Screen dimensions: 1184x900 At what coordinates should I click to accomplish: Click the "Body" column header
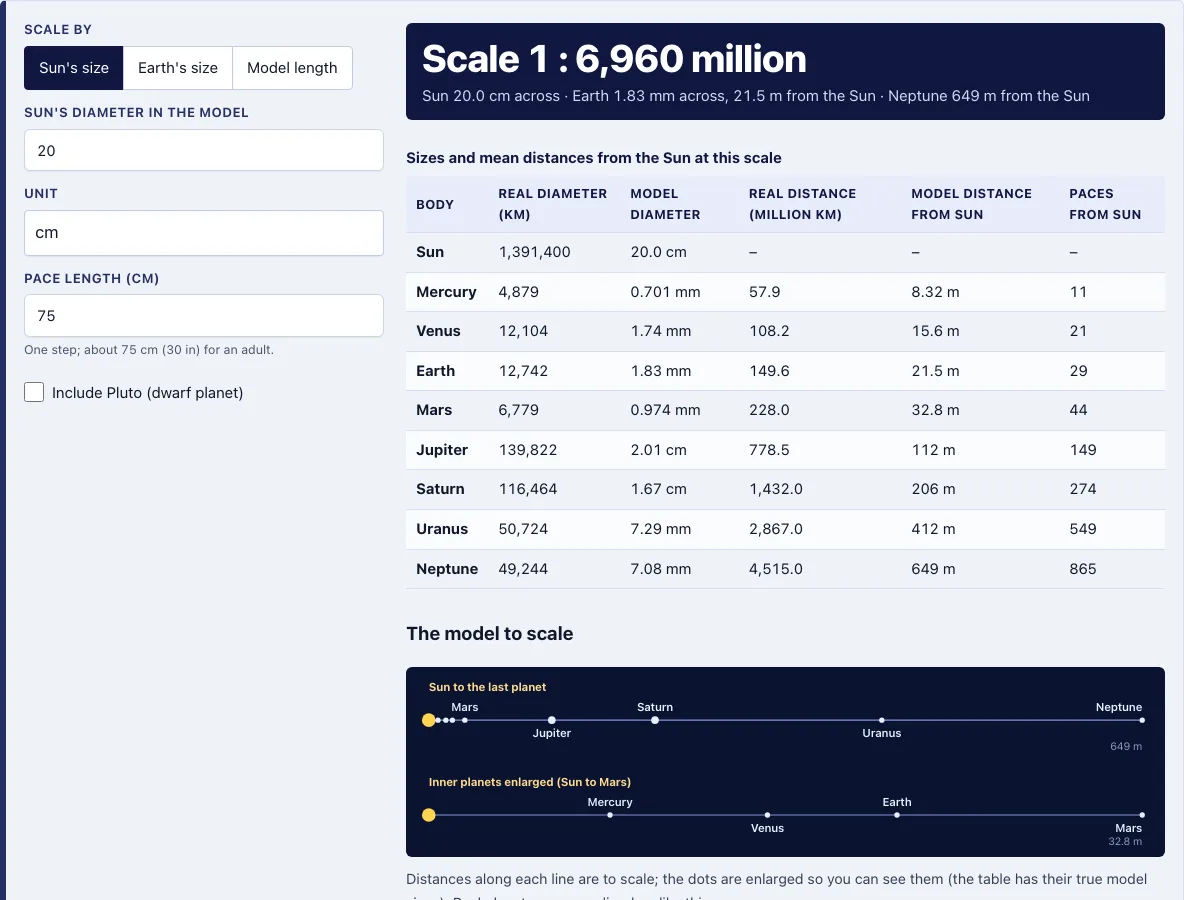click(435, 205)
